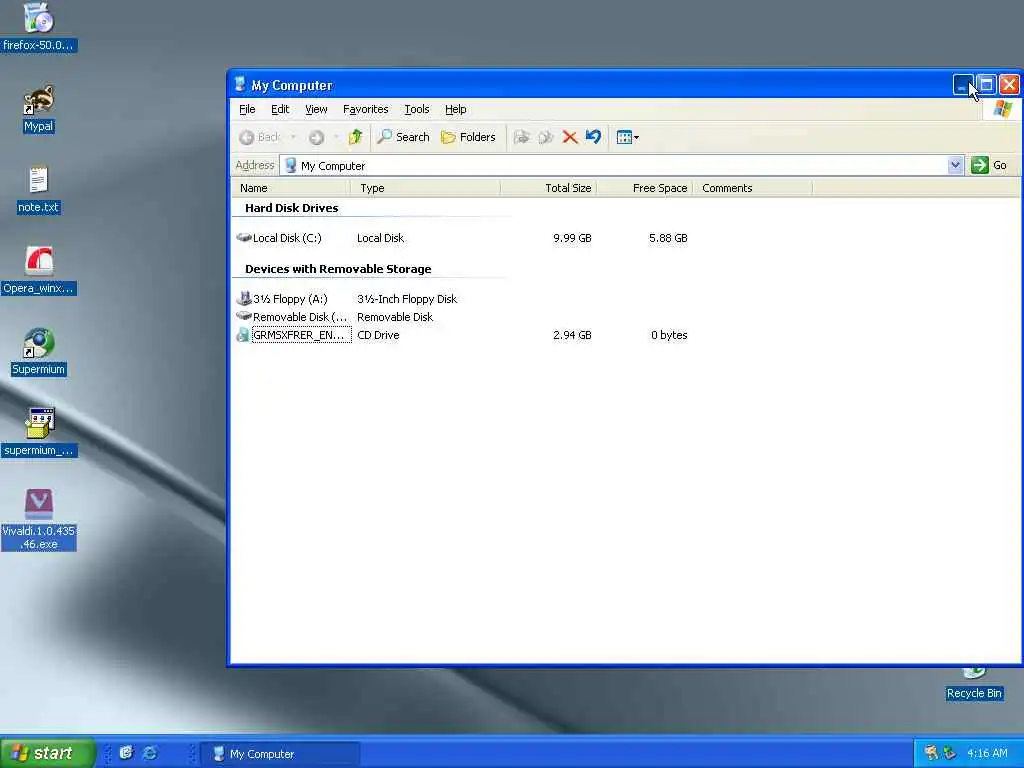Go up one folder level icon
Image resolution: width=1024 pixels, height=768 pixels.
tap(355, 137)
